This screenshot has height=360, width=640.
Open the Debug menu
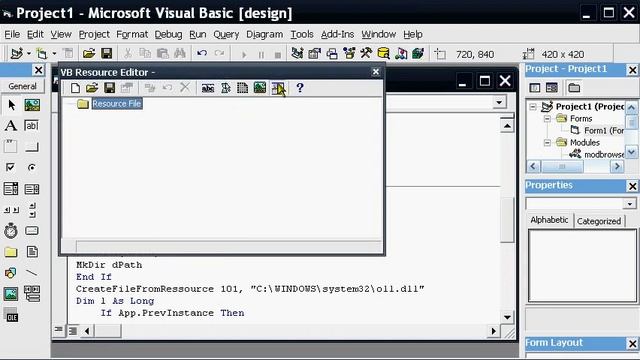168,34
